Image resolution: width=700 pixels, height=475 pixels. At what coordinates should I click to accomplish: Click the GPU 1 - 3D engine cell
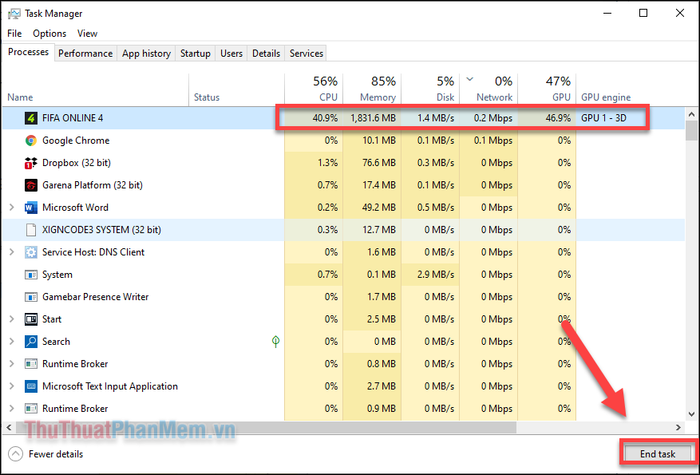click(604, 118)
